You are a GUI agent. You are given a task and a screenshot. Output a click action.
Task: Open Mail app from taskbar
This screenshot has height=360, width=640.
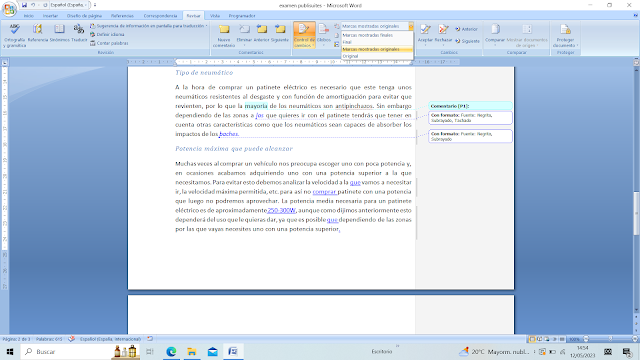213,351
